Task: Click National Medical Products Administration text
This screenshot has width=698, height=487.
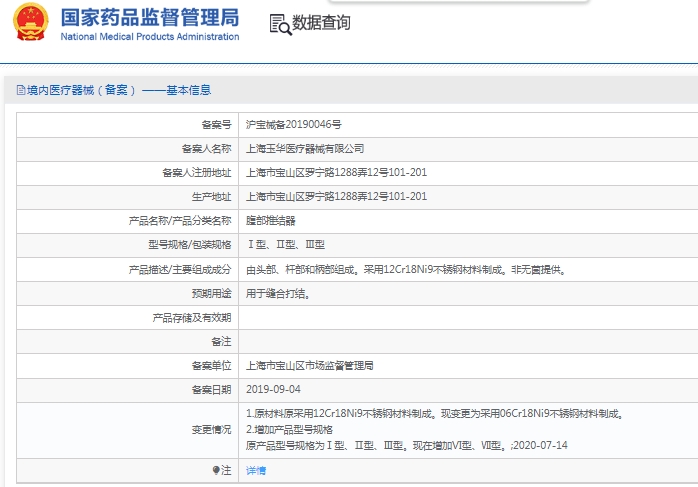Action: pos(150,37)
